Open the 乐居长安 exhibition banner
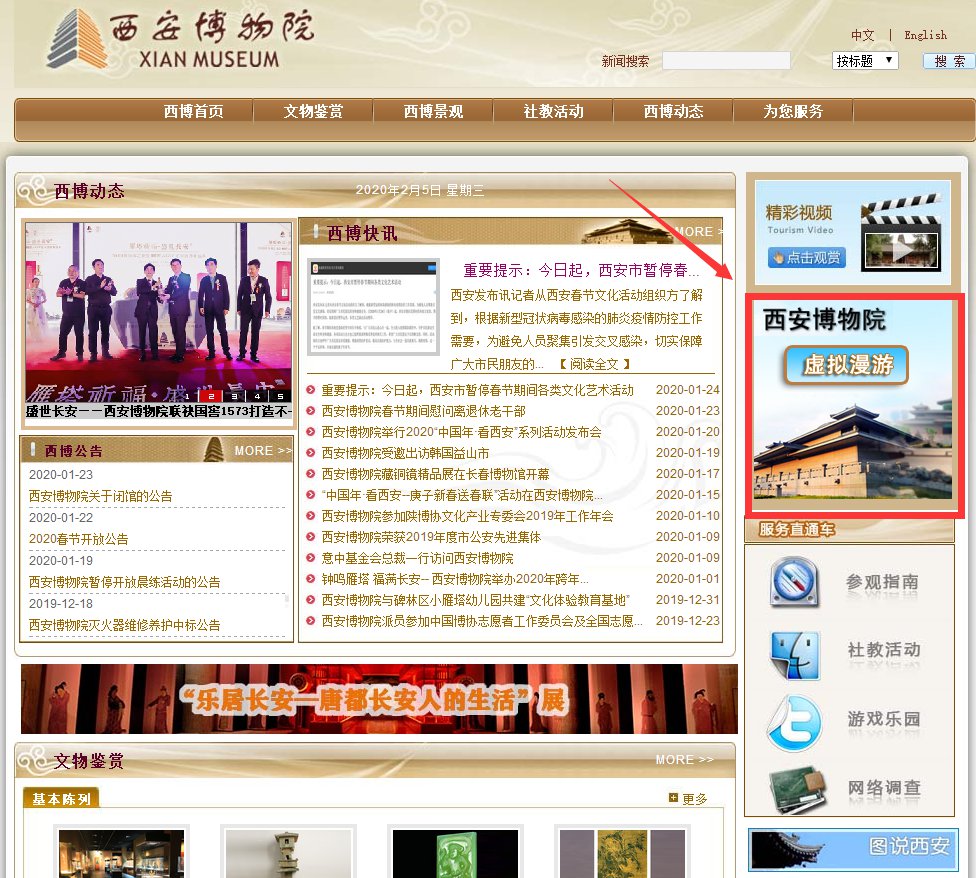This screenshot has height=878, width=976. pyautogui.click(x=379, y=699)
